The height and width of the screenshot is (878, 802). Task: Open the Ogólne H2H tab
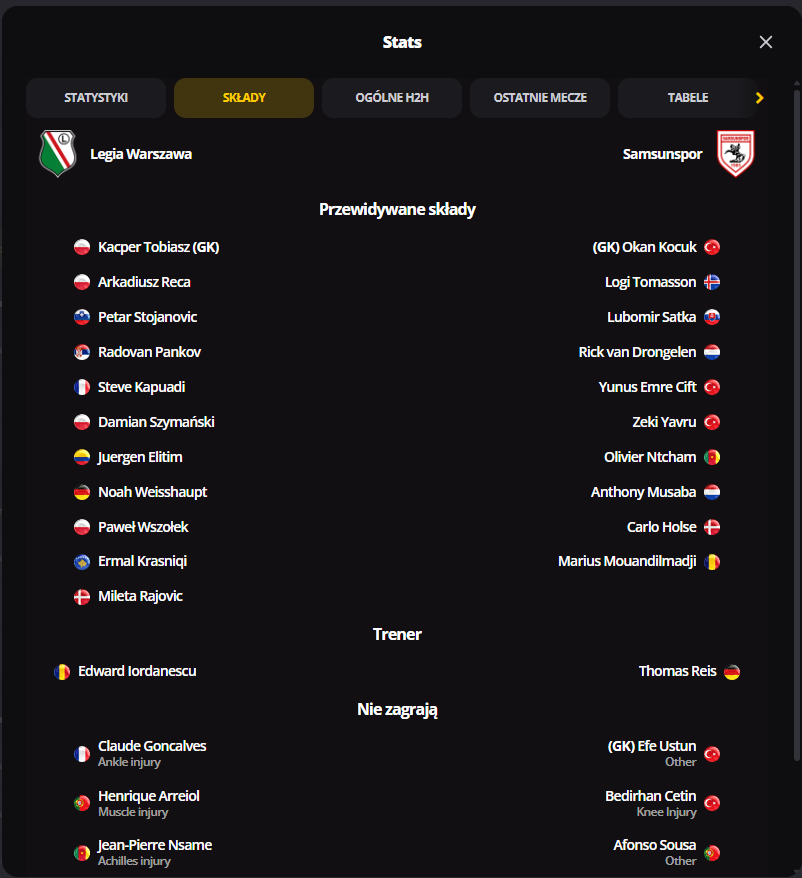392,98
